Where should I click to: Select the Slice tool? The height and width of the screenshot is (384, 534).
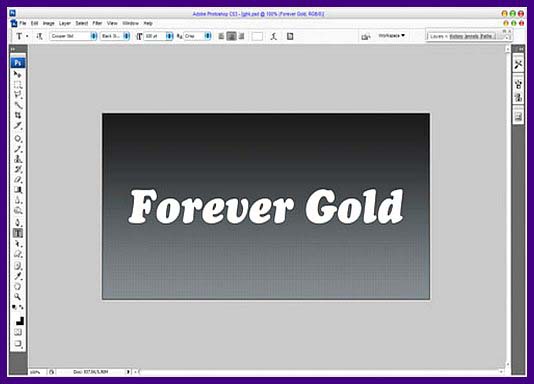17,126
